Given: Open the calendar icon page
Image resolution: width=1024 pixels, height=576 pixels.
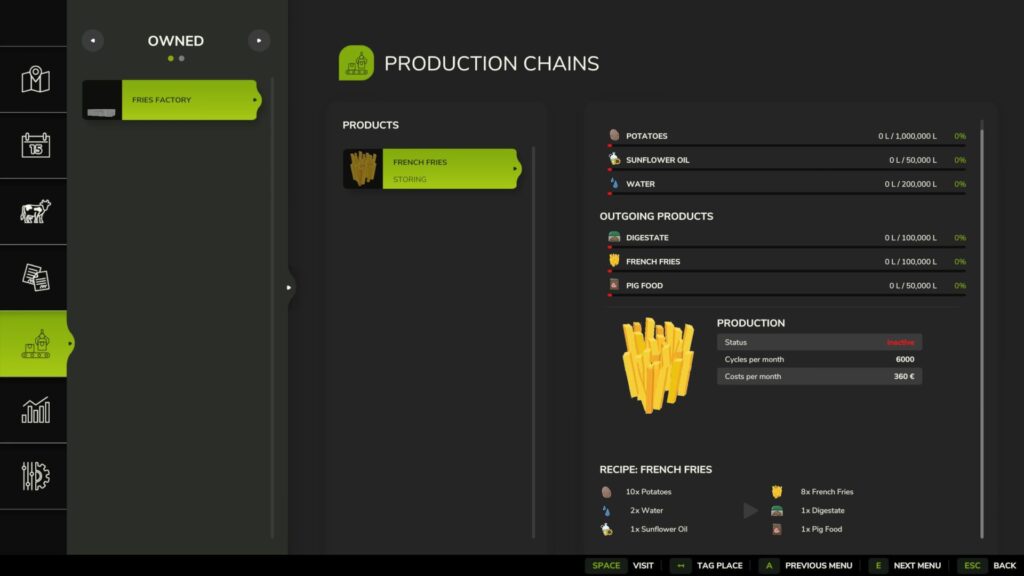Looking at the screenshot, I should [x=35, y=146].
